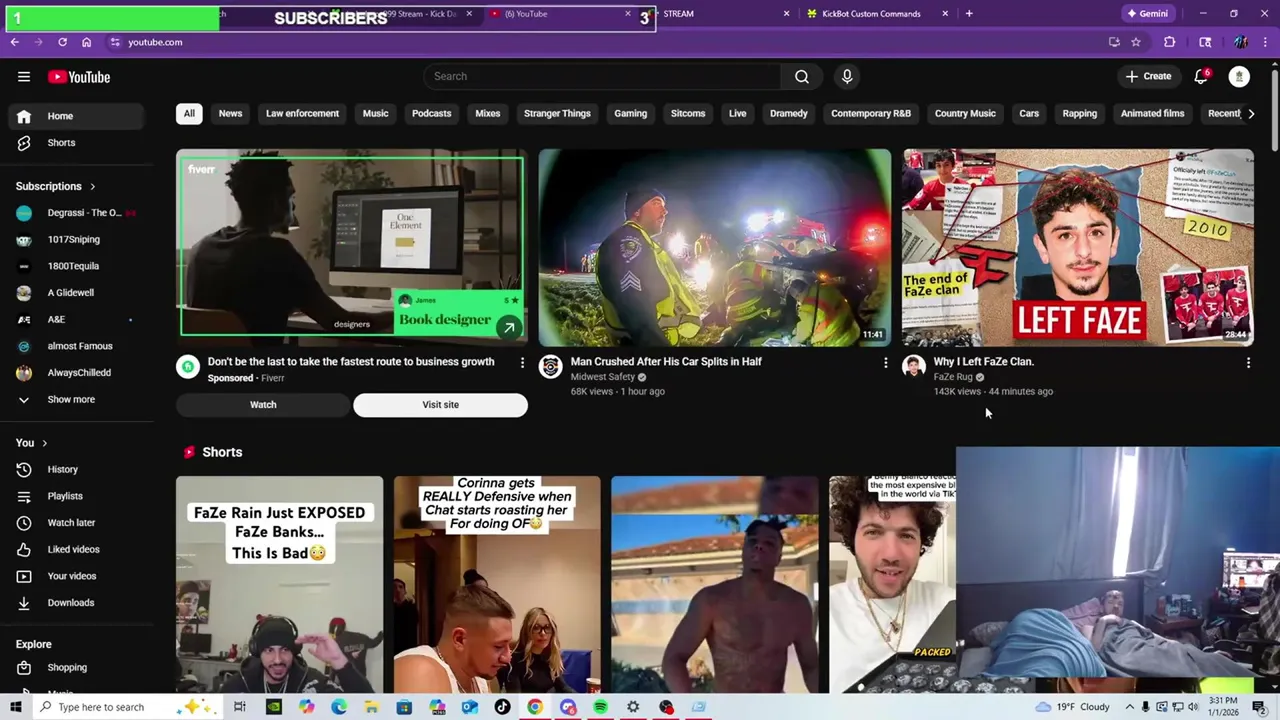The image size is (1280, 720).
Task: Open Spotify from the Windows taskbar
Action: [600, 707]
